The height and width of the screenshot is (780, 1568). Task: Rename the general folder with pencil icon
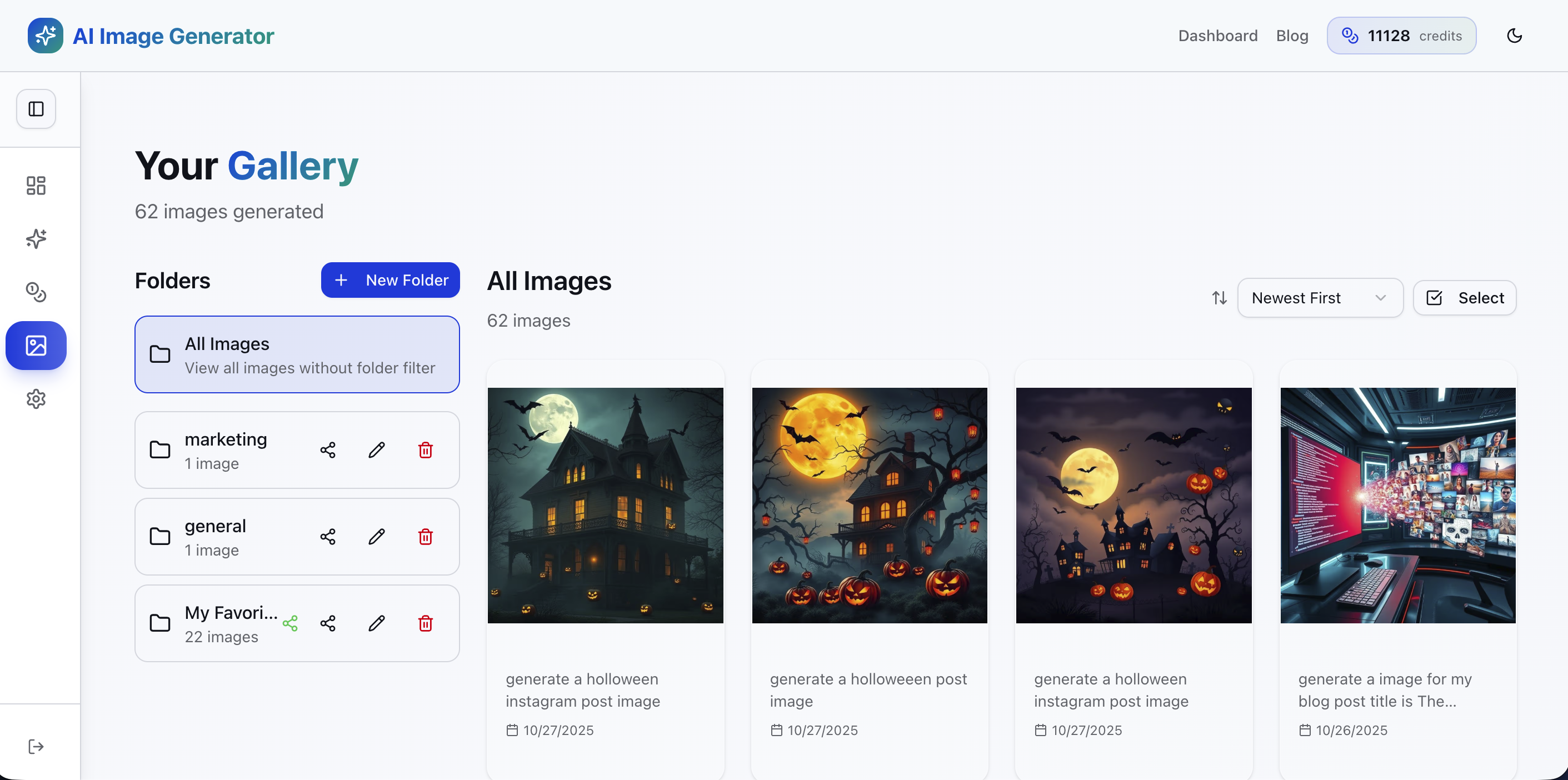(376, 537)
